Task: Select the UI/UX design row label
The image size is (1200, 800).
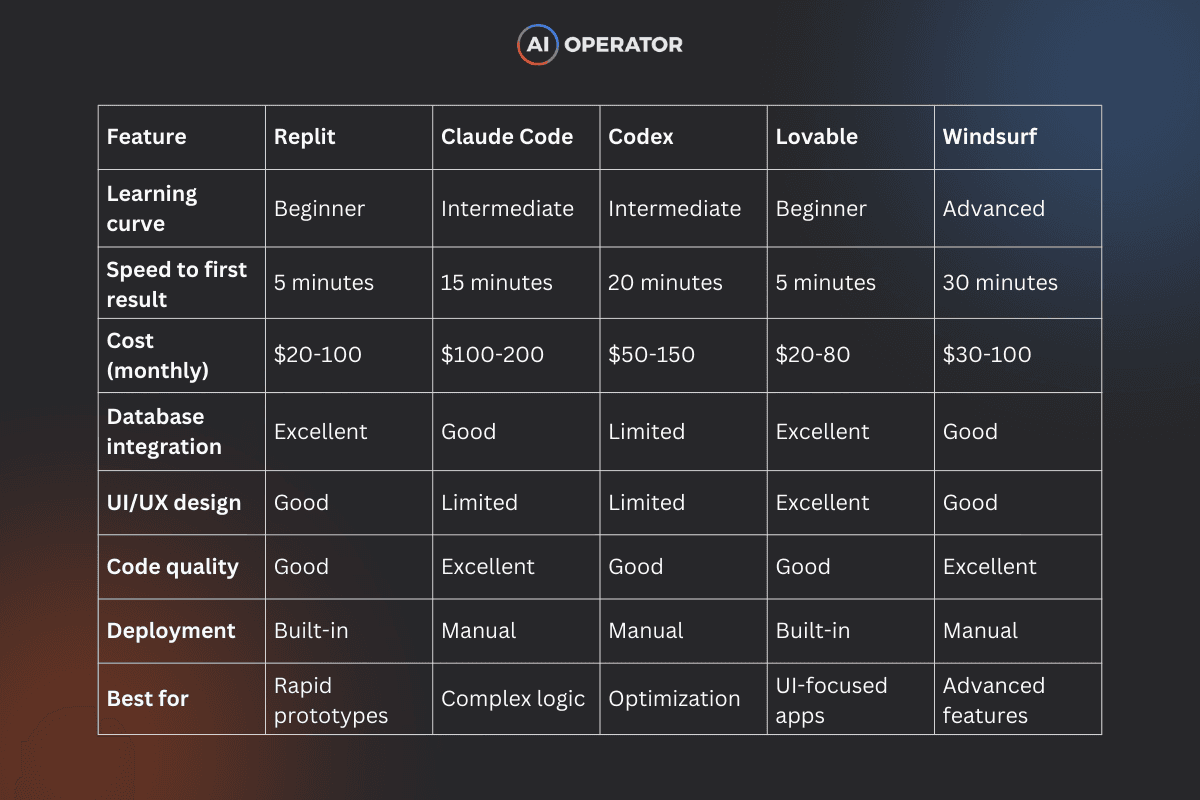Action: (x=174, y=503)
